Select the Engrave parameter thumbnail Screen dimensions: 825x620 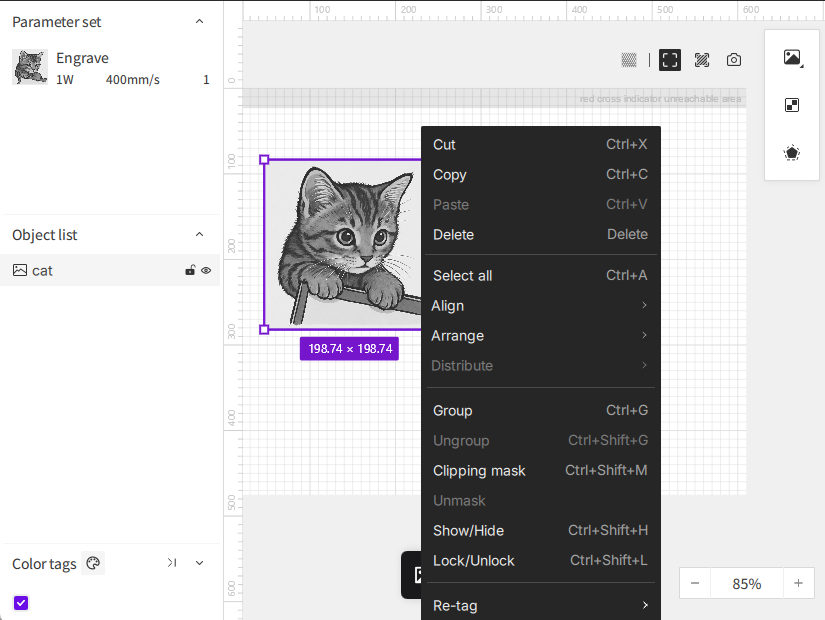tap(30, 68)
